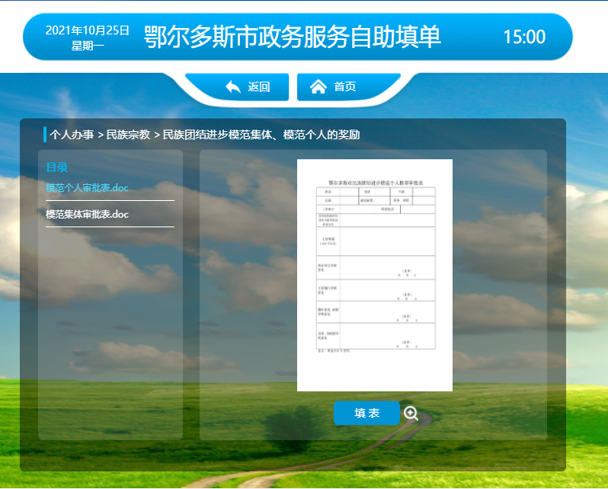This screenshot has width=608, height=489.
Task: Open 模范个人审批表.doc in directory
Action: click(87, 188)
